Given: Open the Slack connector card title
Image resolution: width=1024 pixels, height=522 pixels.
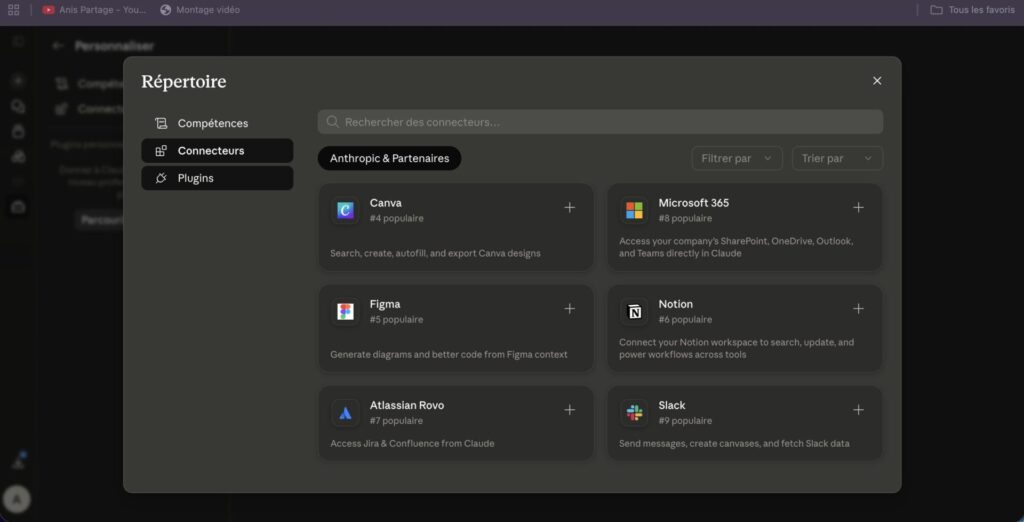Looking at the screenshot, I should click(672, 406).
